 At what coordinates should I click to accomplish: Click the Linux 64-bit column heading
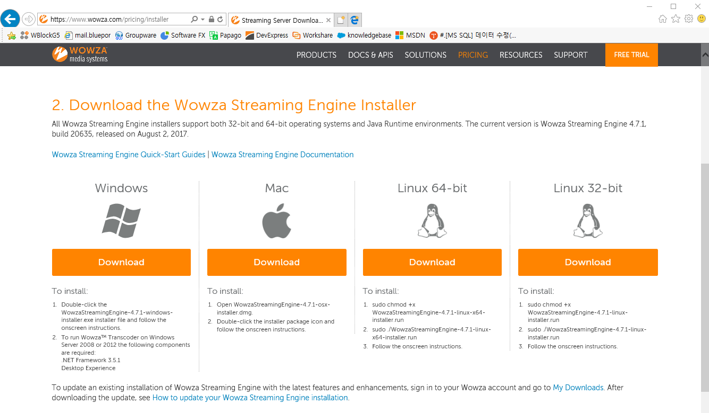pos(432,188)
